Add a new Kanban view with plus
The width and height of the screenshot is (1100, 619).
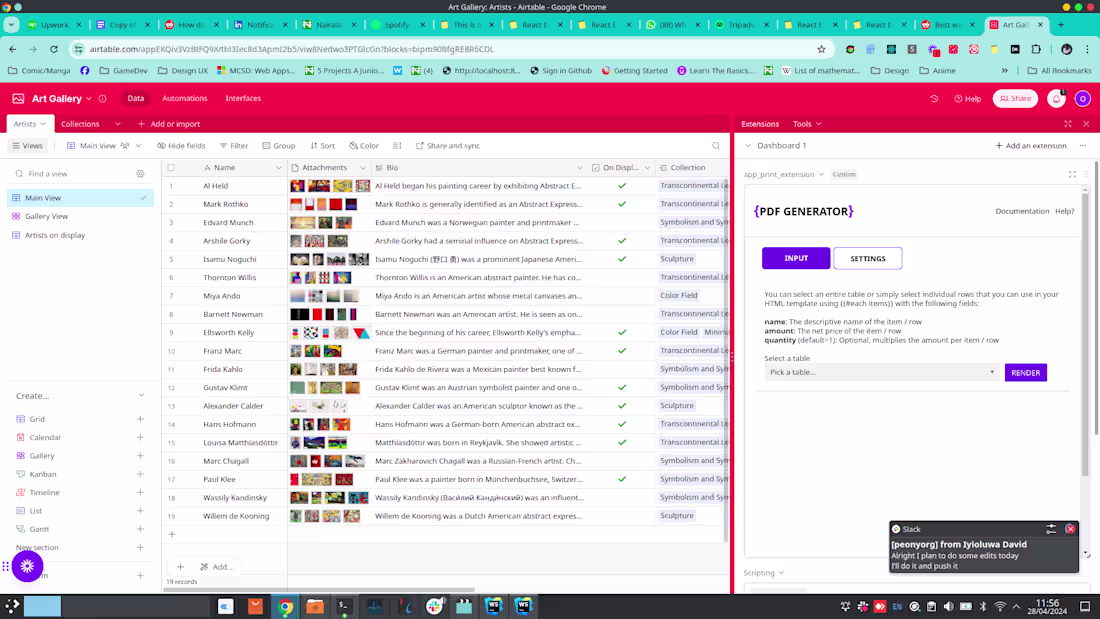140,474
